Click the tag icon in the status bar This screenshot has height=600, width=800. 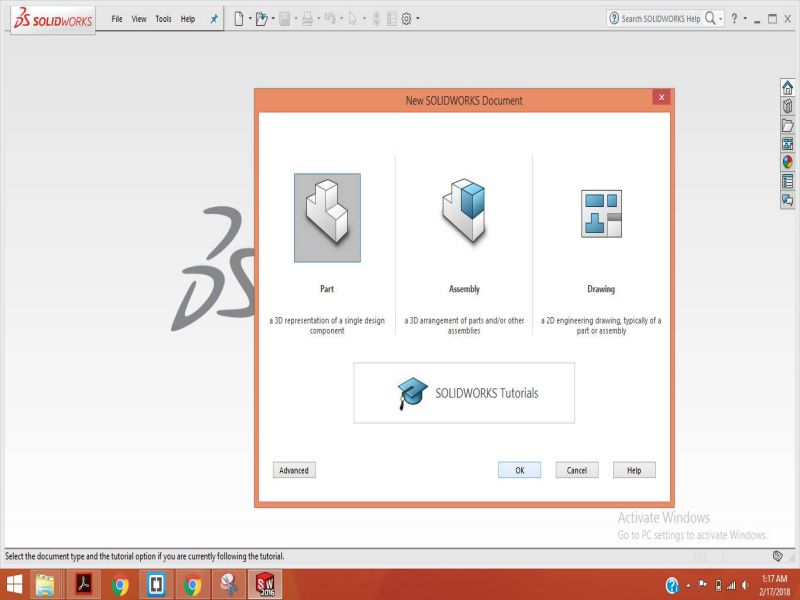tap(778, 556)
